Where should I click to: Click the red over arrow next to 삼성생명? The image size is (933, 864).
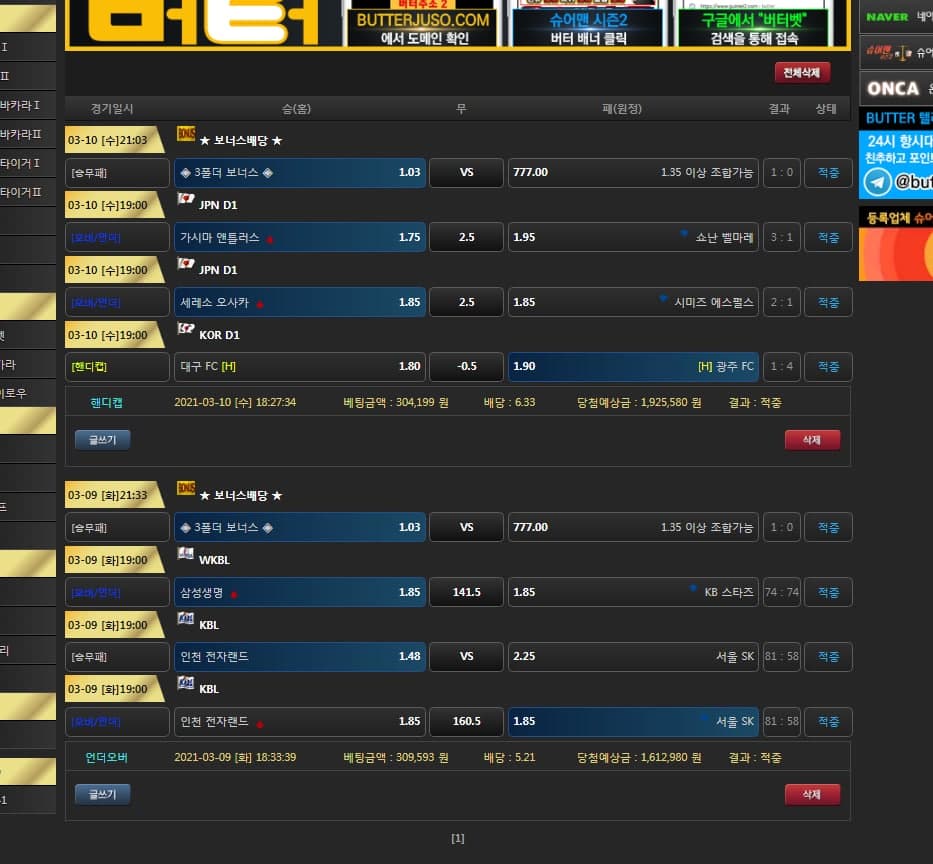[234, 595]
